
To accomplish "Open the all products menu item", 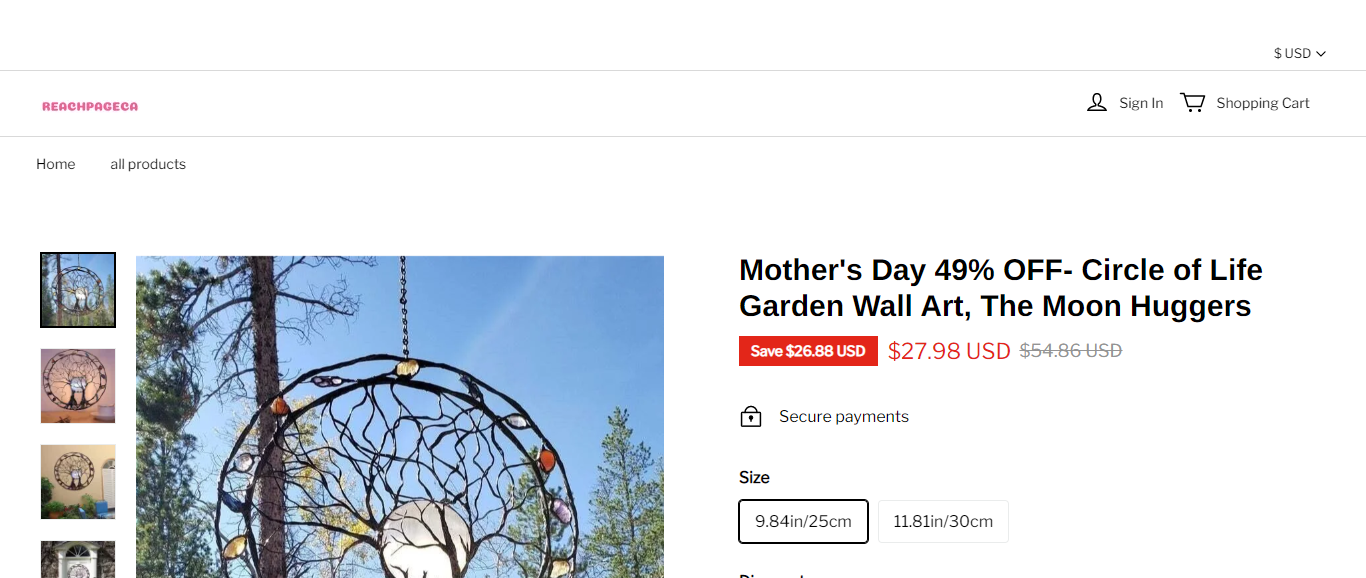I will tap(148, 164).
